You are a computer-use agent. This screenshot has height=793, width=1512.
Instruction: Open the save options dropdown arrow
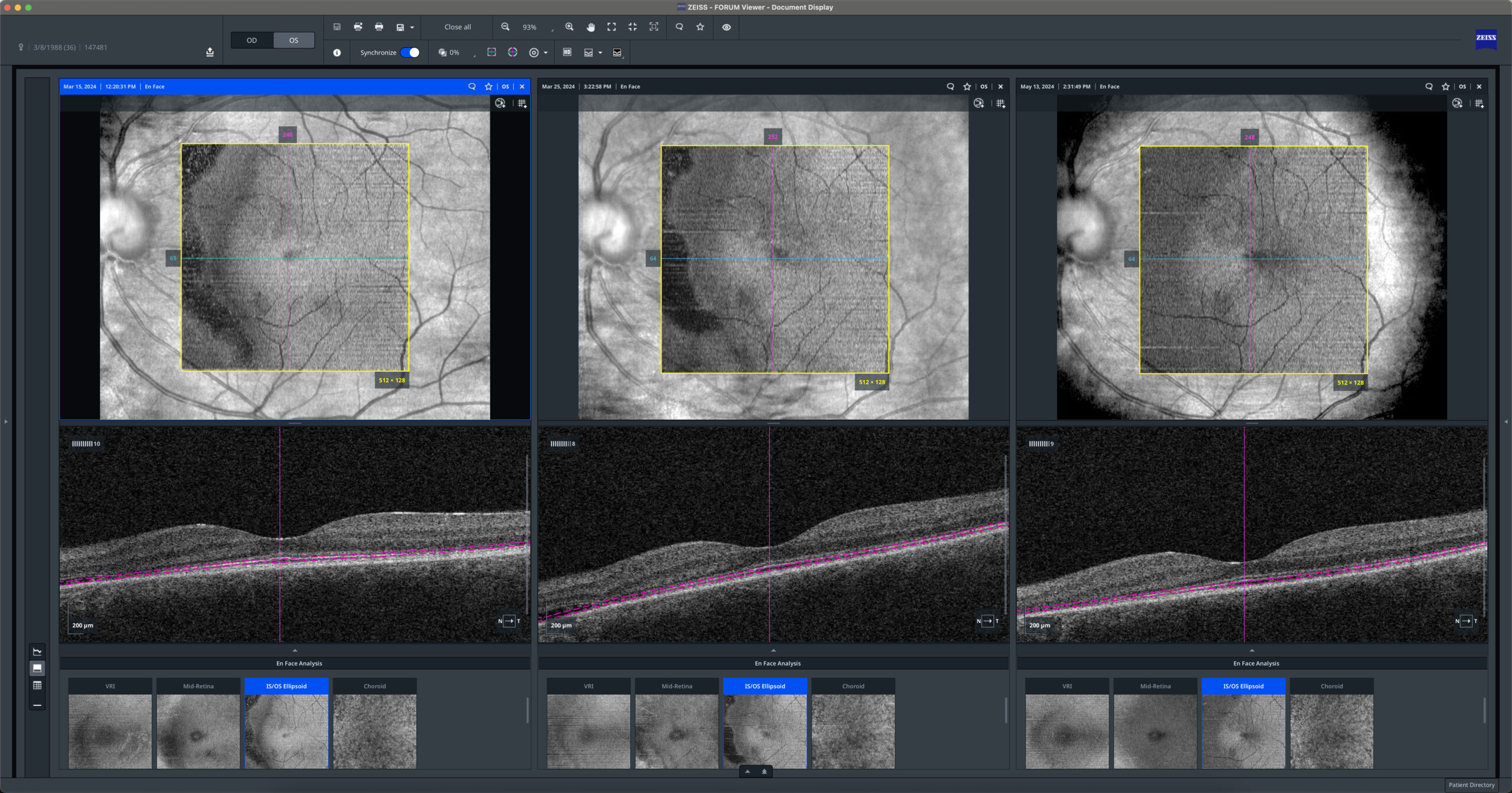point(412,28)
